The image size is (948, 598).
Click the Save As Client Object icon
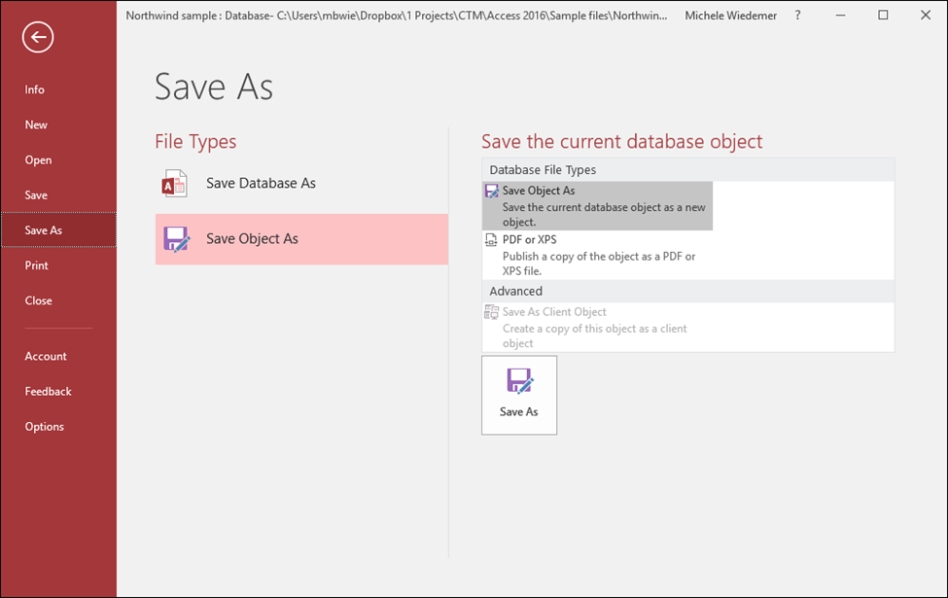492,312
